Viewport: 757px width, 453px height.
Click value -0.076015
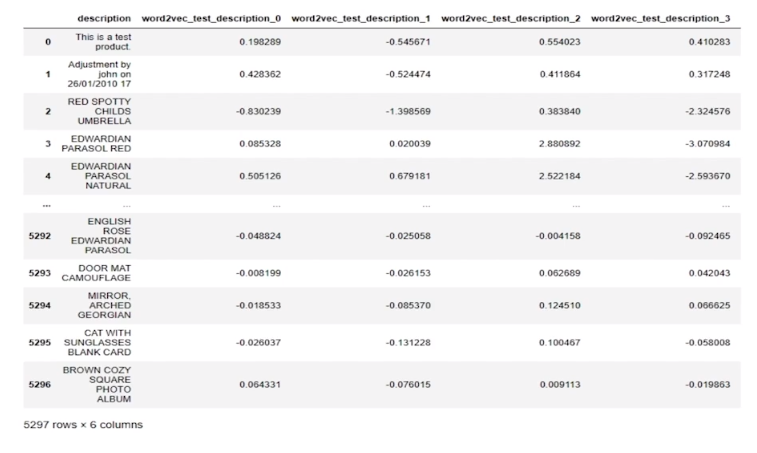408,385
